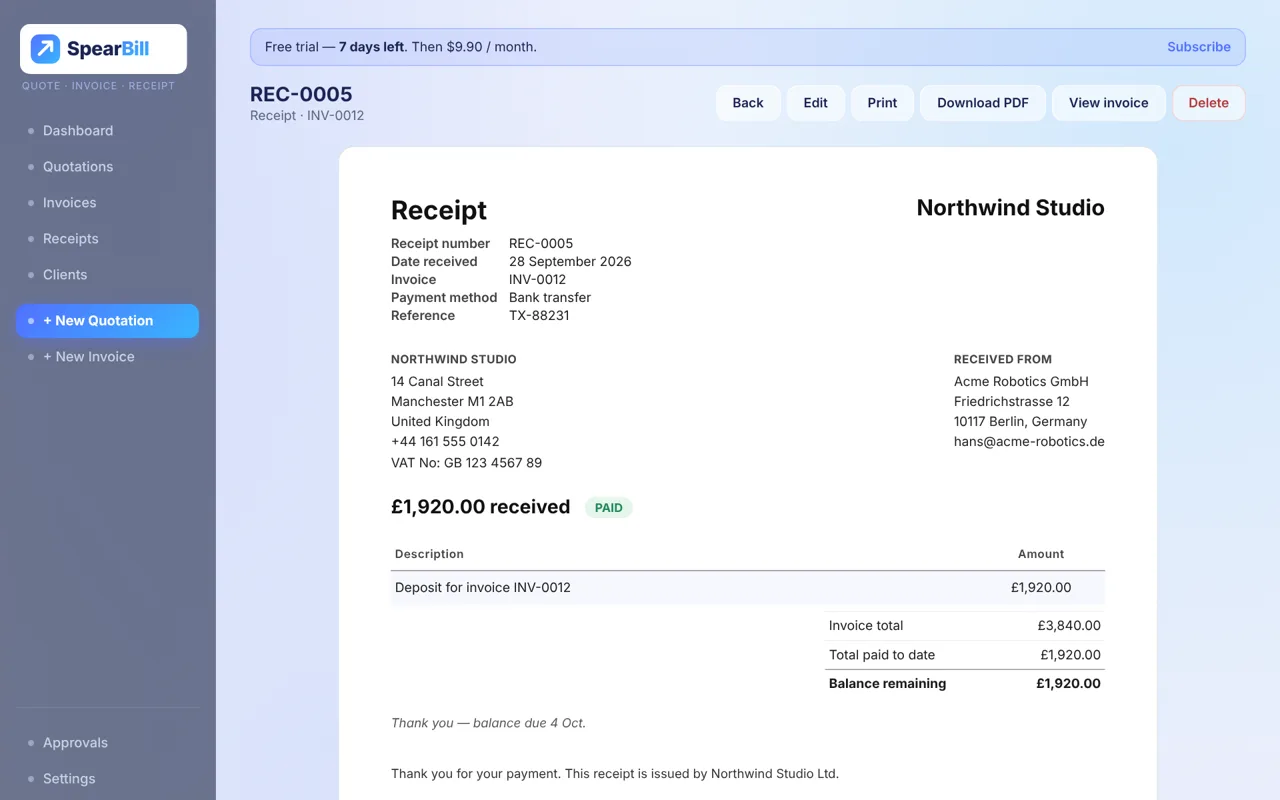Click the REC-0005 page heading
The width and height of the screenshot is (1280, 800).
coord(301,94)
